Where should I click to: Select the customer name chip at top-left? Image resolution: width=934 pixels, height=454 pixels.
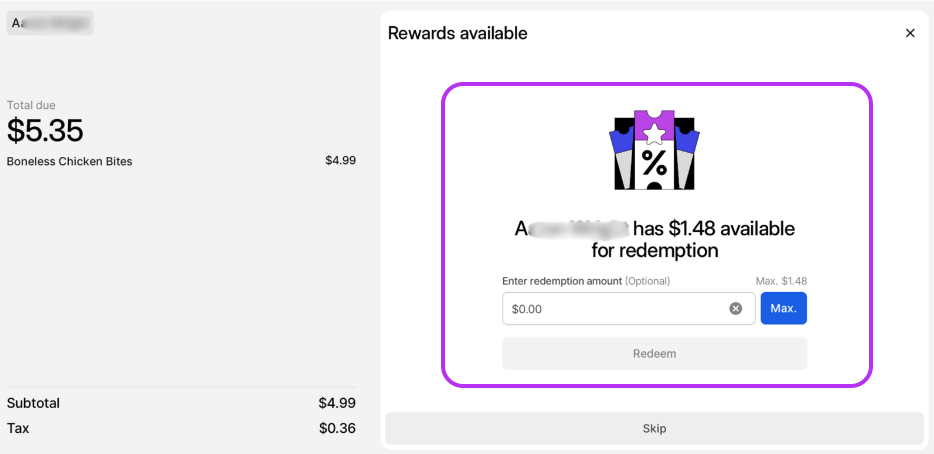(x=50, y=23)
